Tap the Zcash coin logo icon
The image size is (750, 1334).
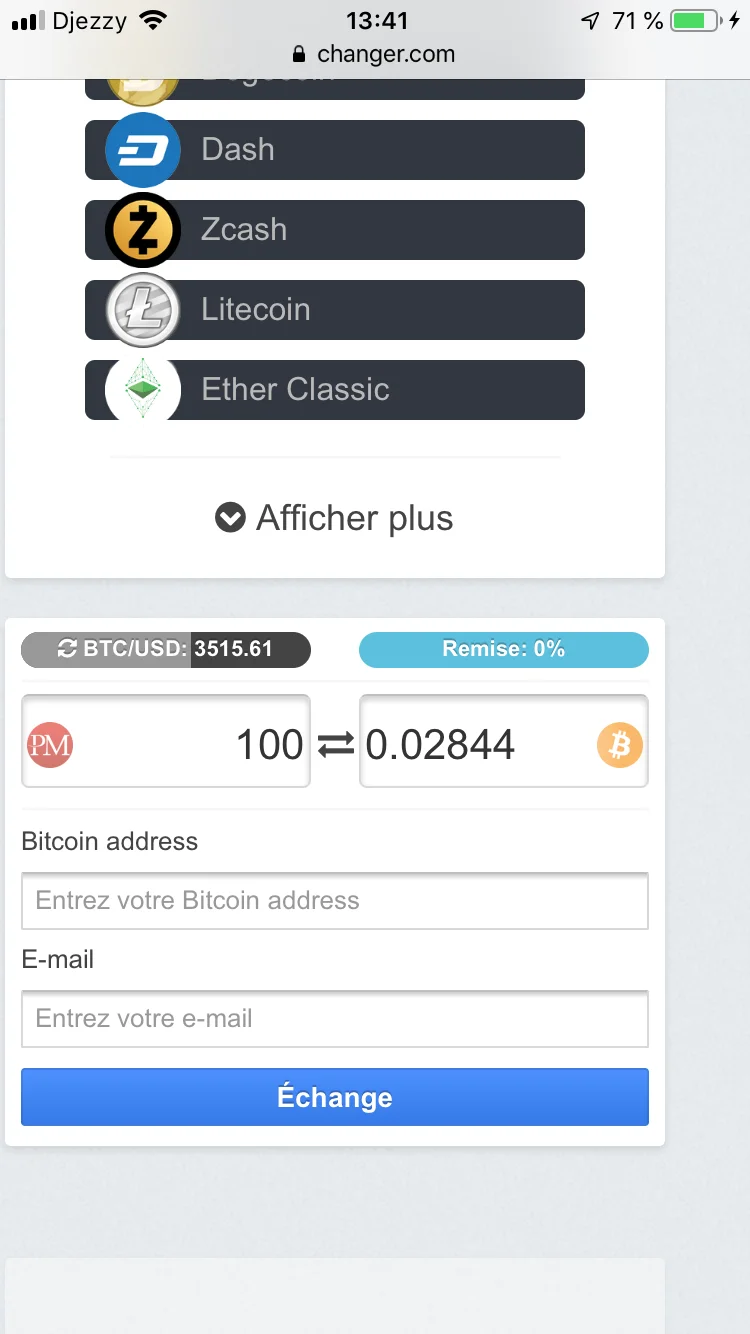point(143,230)
